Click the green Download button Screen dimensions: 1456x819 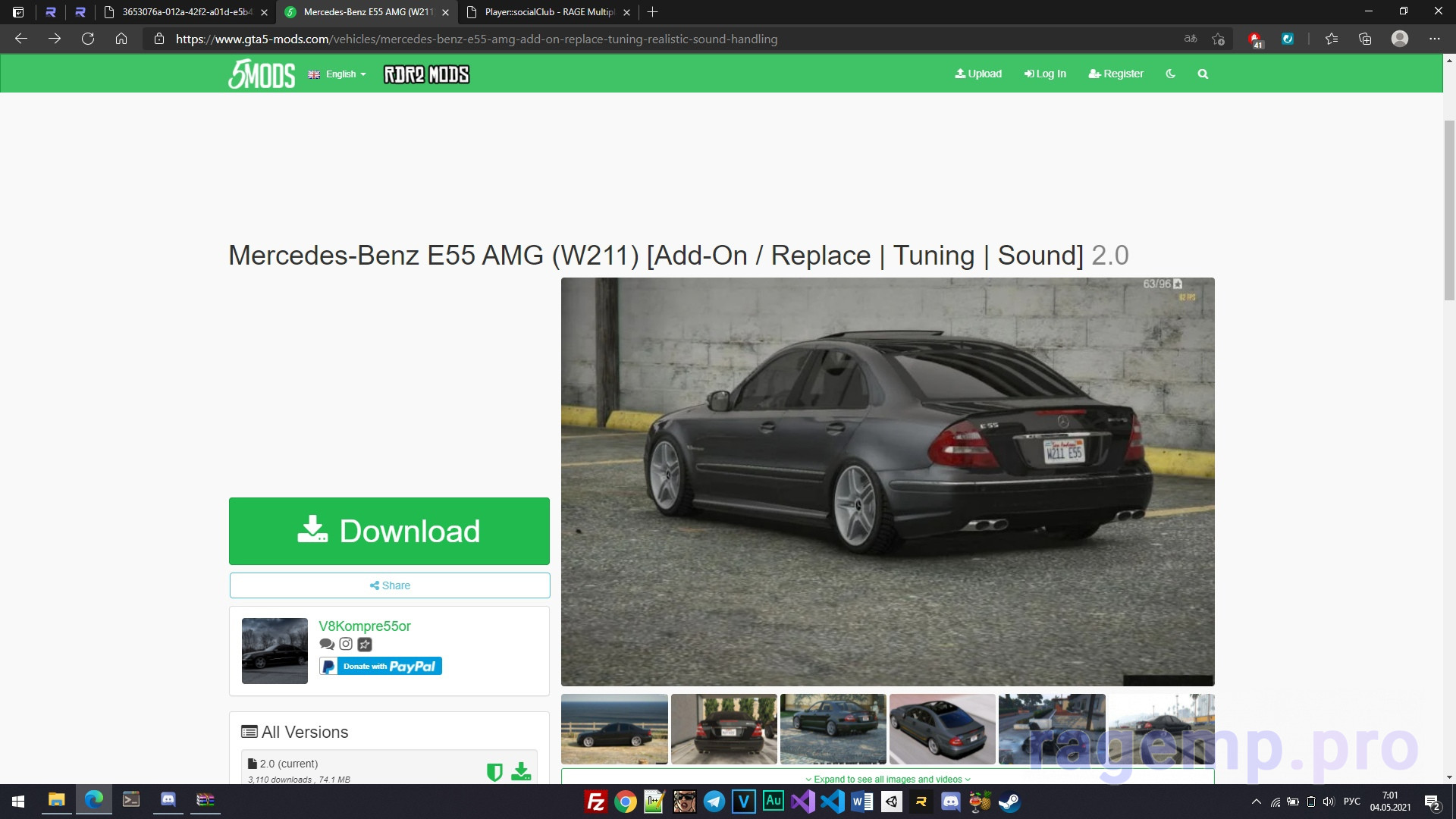[389, 531]
